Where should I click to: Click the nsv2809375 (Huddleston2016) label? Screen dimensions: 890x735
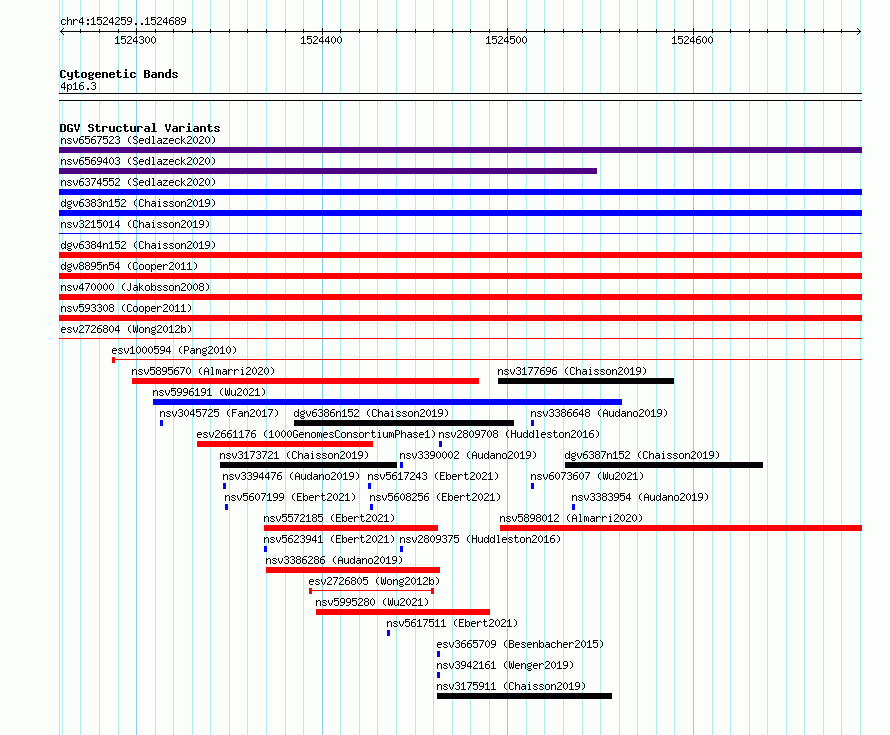[480, 539]
